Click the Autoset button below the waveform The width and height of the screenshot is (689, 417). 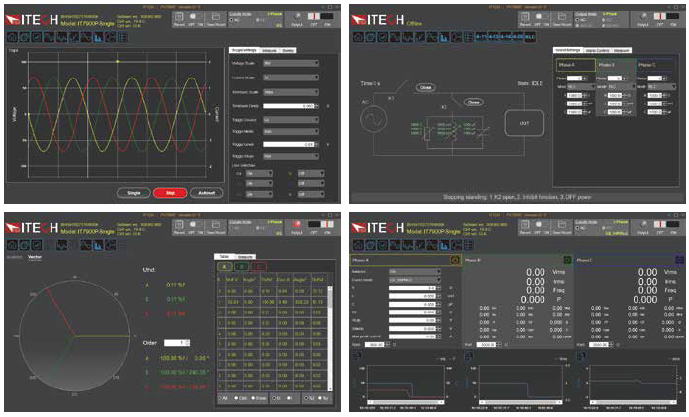pyautogui.click(x=206, y=192)
